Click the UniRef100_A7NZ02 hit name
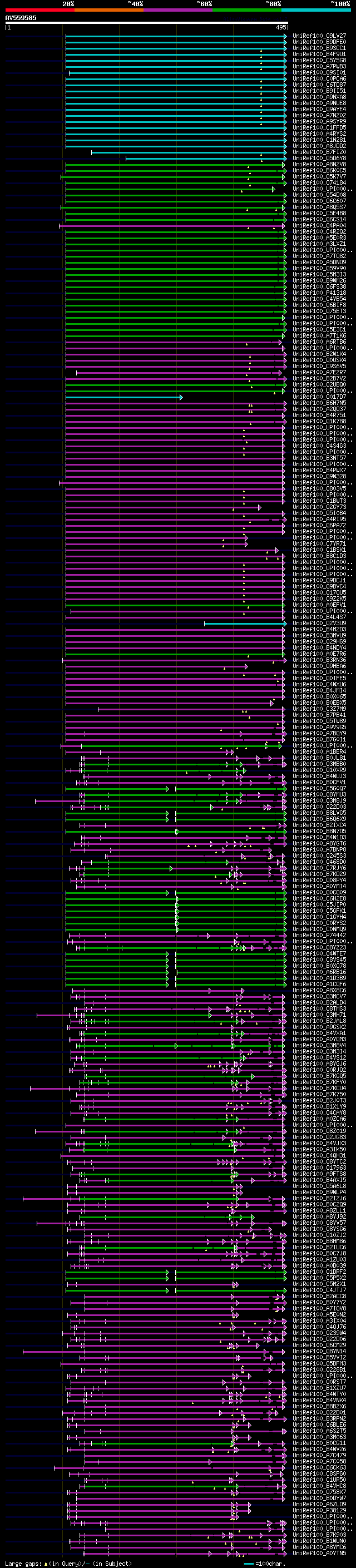Screen dimensions: 356x1568 tap(319, 116)
